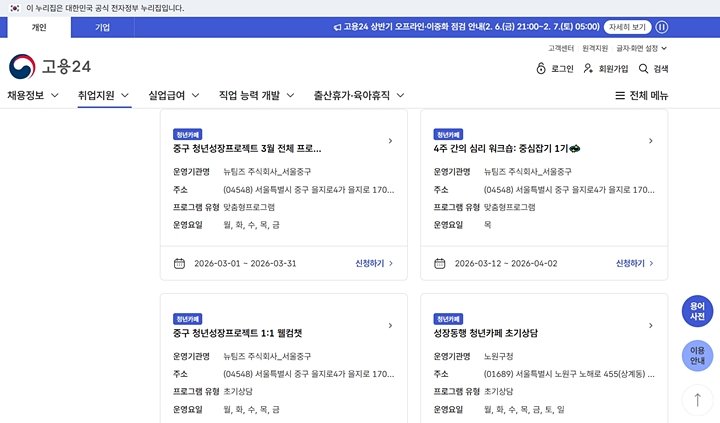This screenshot has height=423, width=720.
Task: Click 운영요일 value 월, 화, 수, 목, 금, 토, 일
Action: click(524, 410)
